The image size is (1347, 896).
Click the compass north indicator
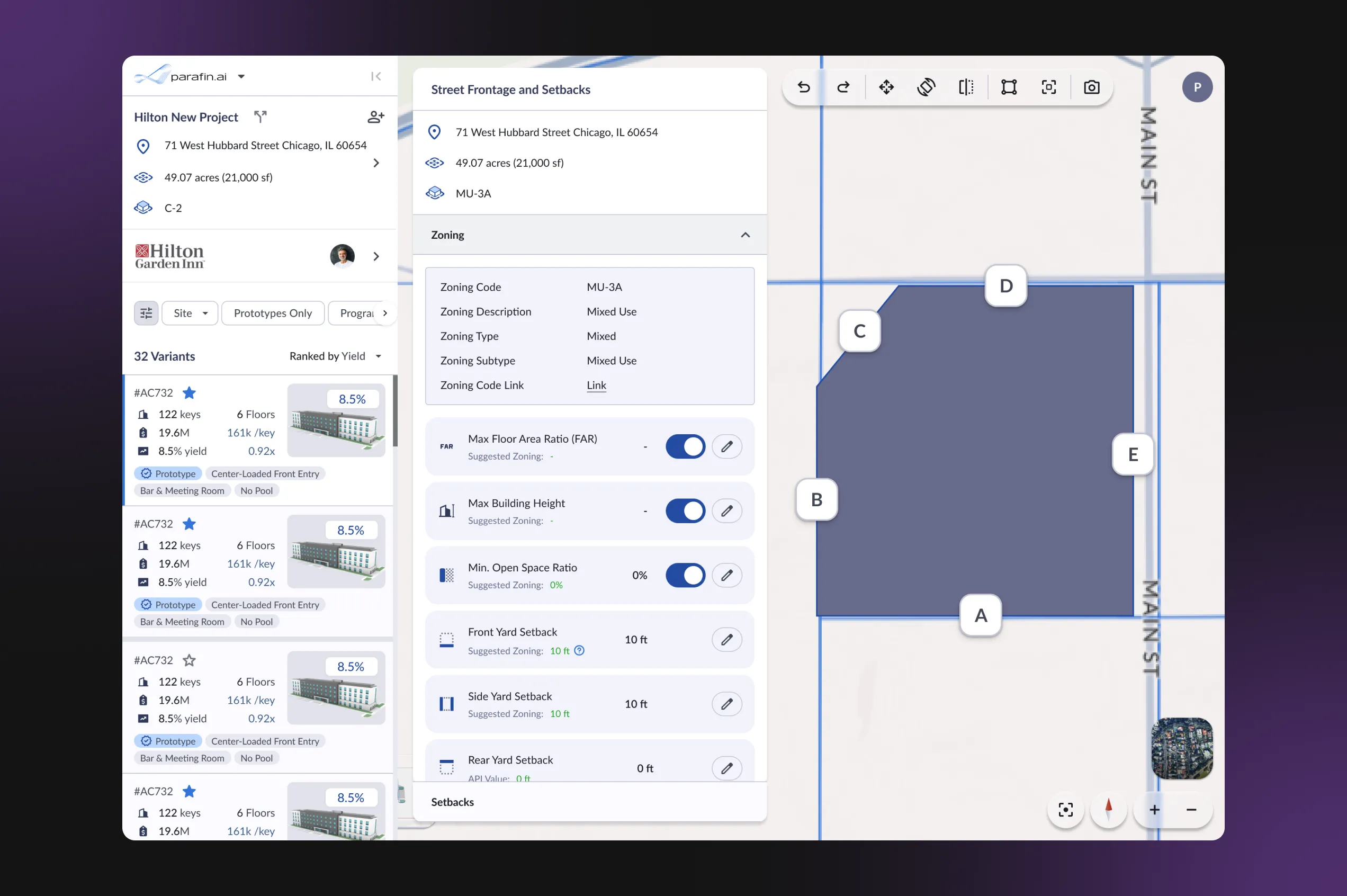pyautogui.click(x=1108, y=809)
